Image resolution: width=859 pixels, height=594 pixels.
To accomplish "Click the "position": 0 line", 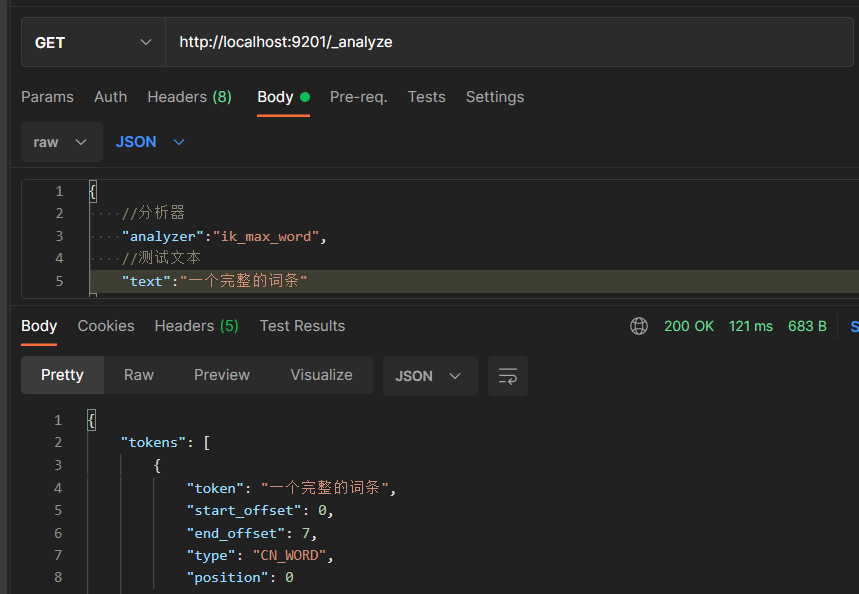I will click(x=240, y=578).
